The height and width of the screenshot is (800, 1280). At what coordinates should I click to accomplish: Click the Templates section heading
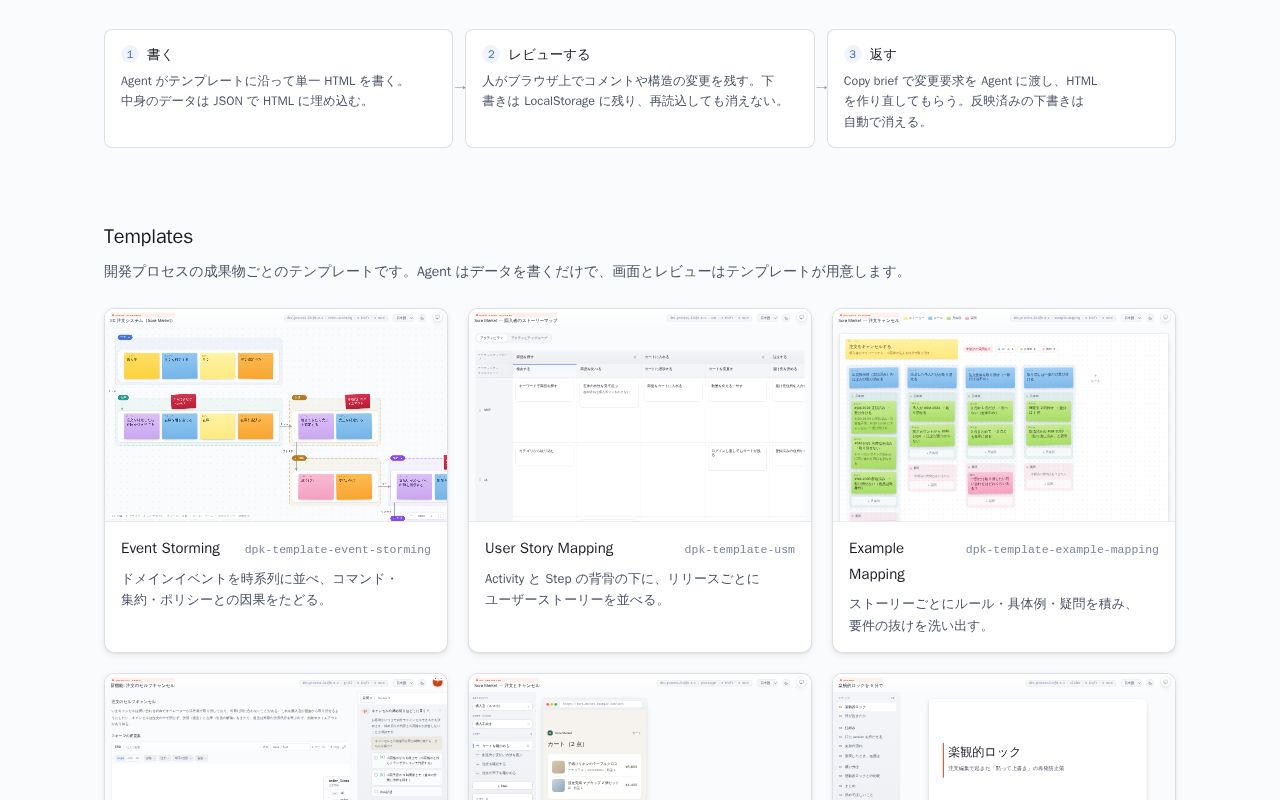coord(148,236)
